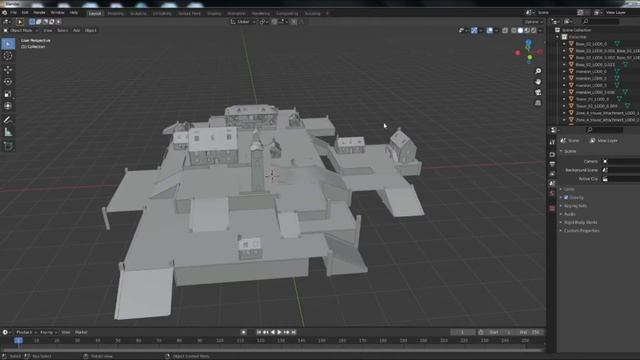The image size is (640, 360).
Task: Collapse the Collection in outliner
Action: pyautogui.click(x=558, y=37)
